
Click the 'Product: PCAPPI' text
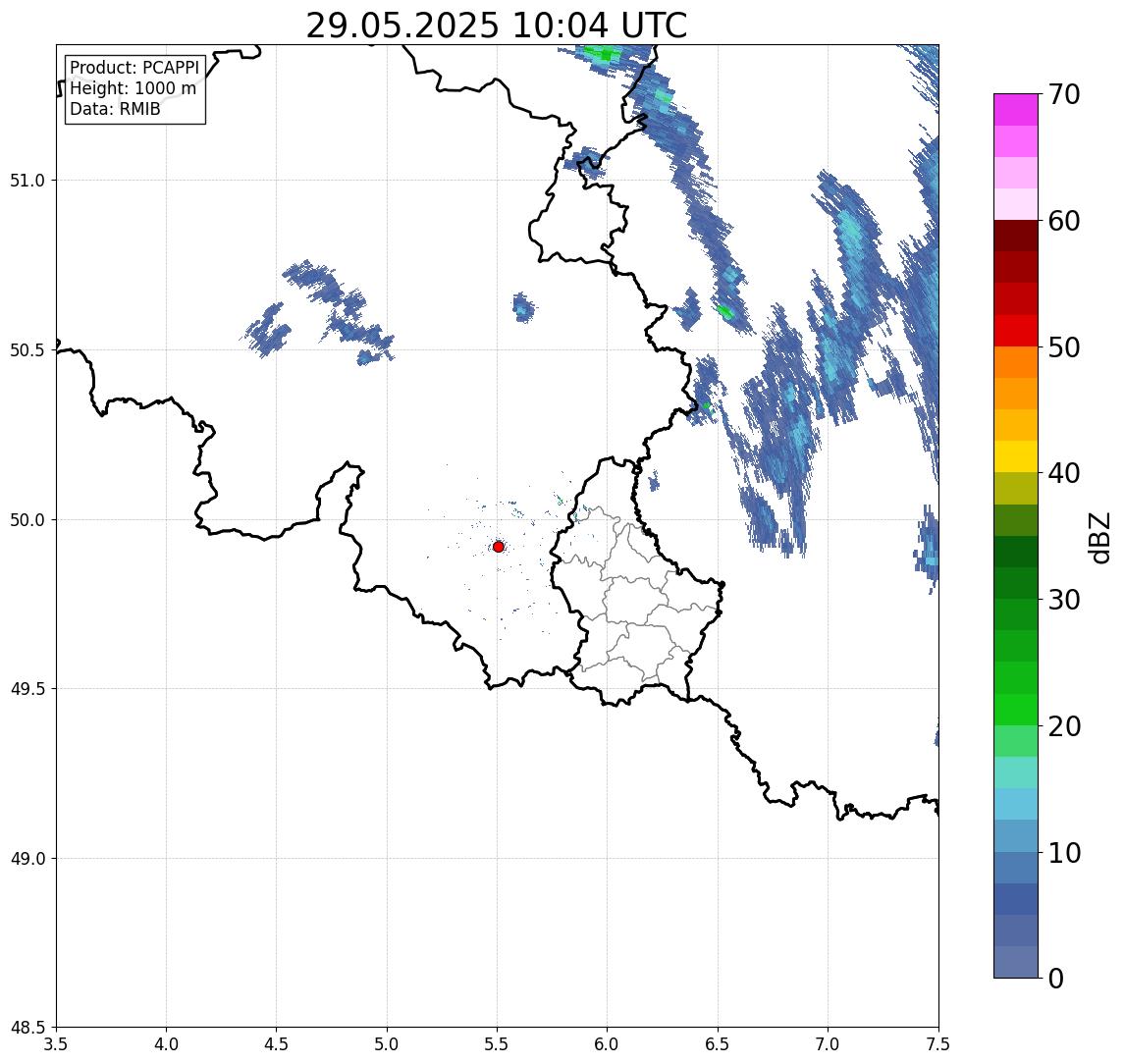point(134,68)
